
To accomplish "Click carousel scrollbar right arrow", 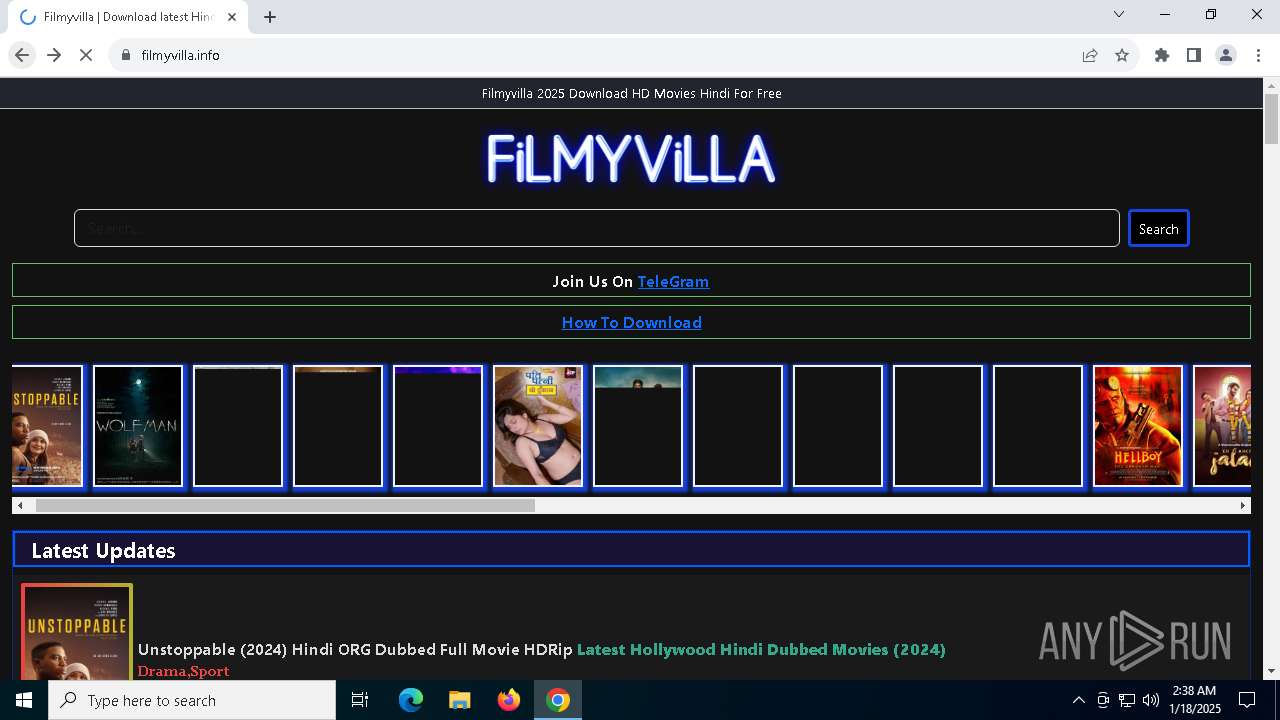I will tap(1243, 506).
